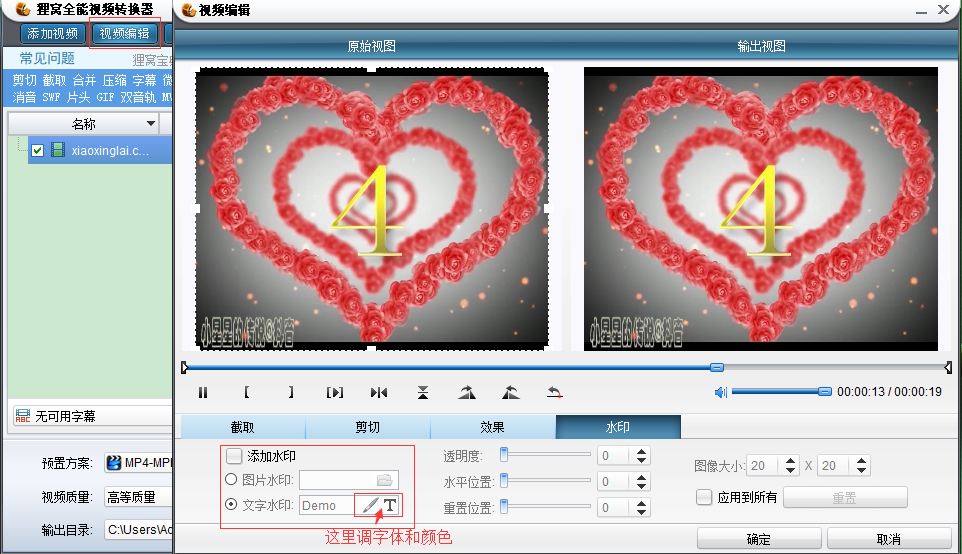This screenshot has height=554, width=962.
Task: Click the horizontal flip icon
Action: 379,393
